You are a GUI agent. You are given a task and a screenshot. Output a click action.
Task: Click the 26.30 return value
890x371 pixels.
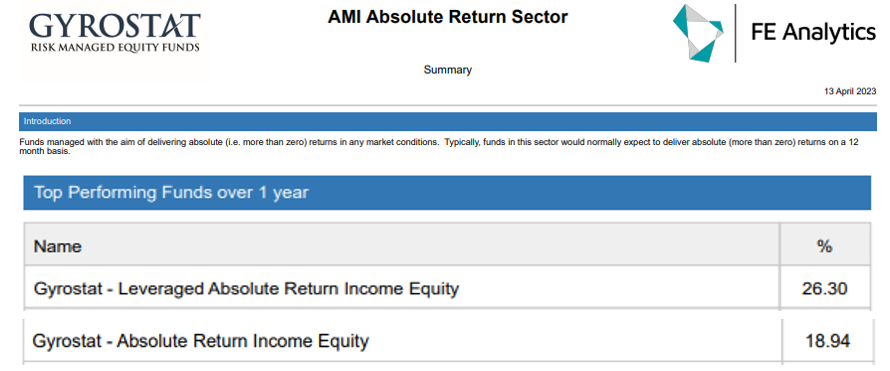(825, 289)
